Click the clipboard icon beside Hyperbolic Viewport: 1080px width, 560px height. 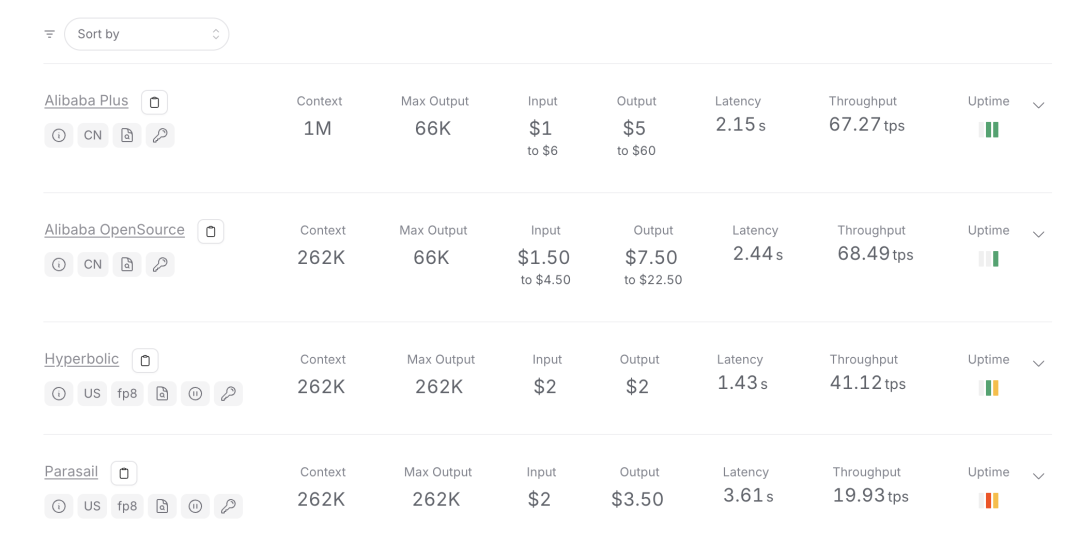coord(145,360)
